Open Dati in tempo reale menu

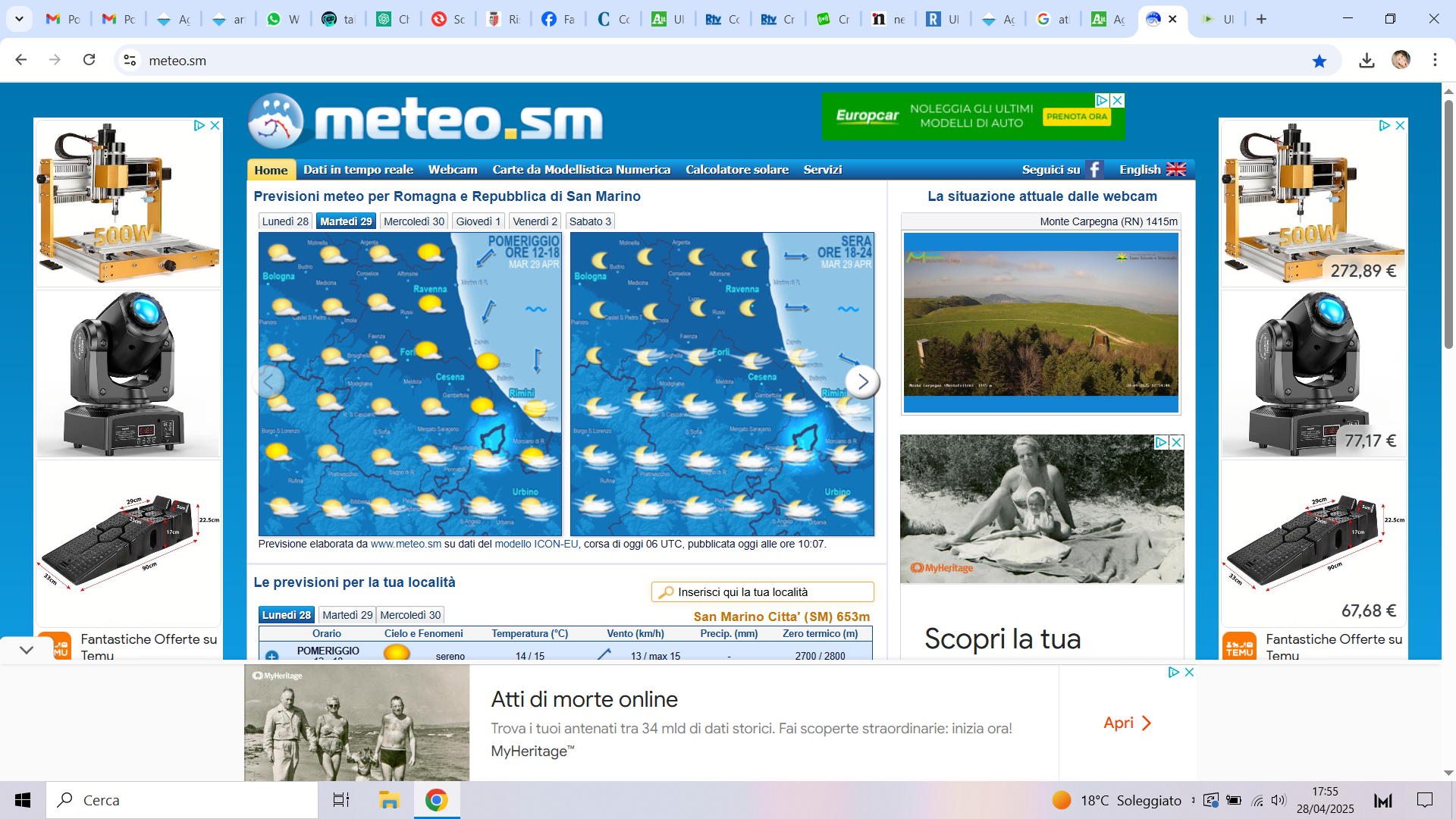coord(358,170)
